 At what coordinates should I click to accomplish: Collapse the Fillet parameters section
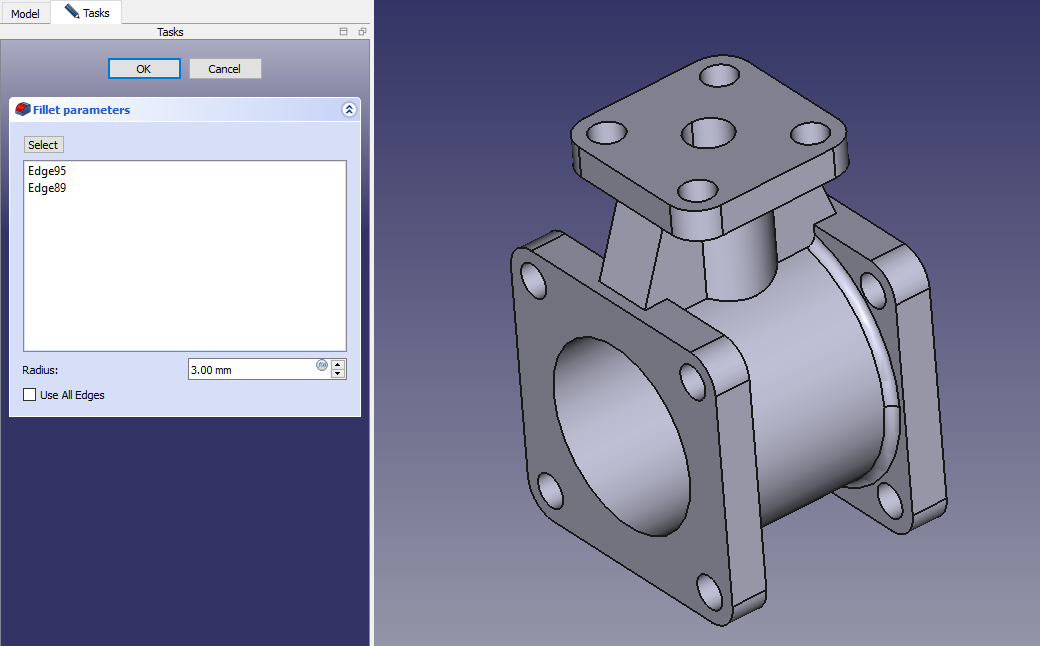tap(348, 110)
